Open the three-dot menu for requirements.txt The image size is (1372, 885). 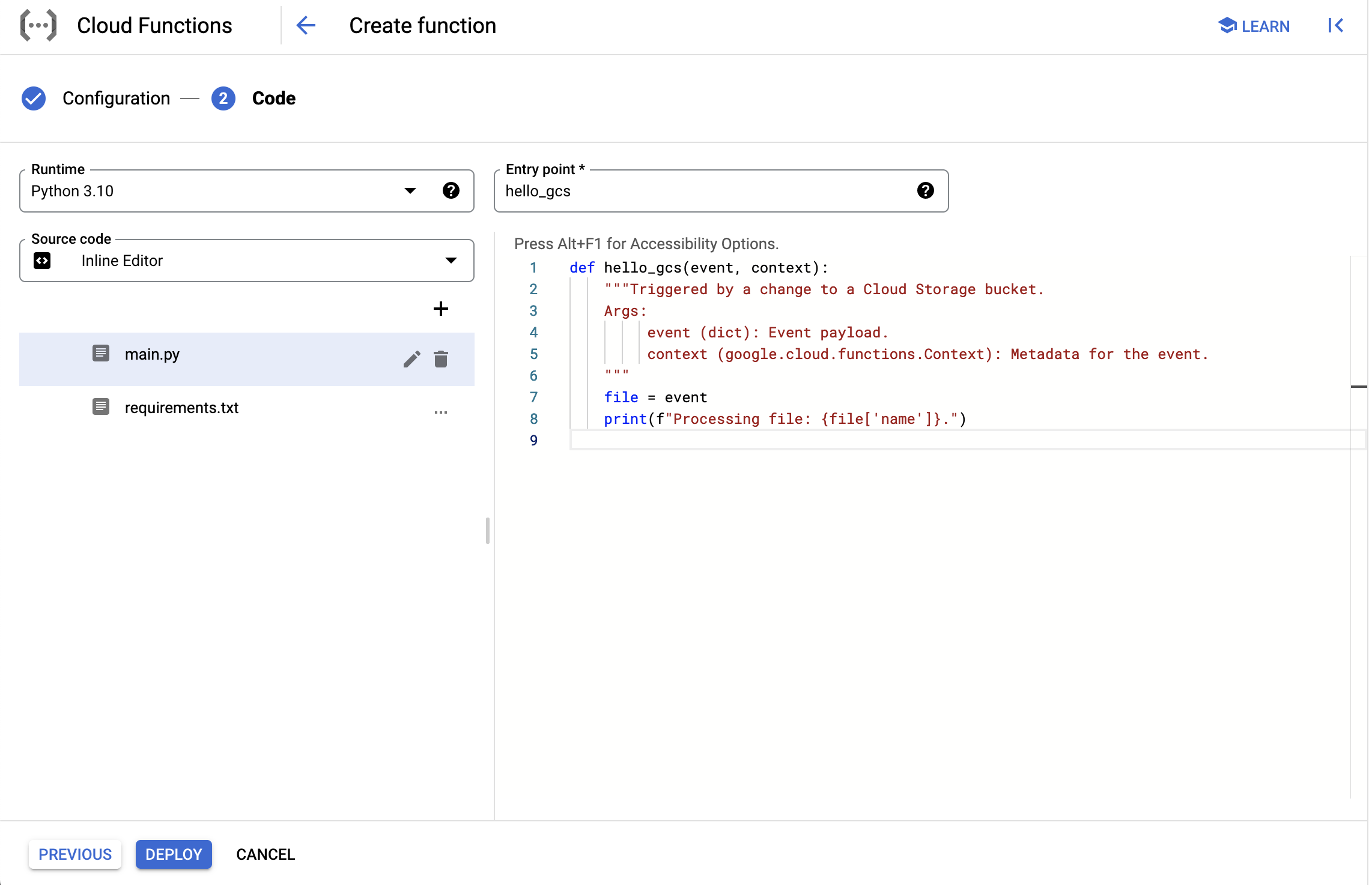[440, 412]
